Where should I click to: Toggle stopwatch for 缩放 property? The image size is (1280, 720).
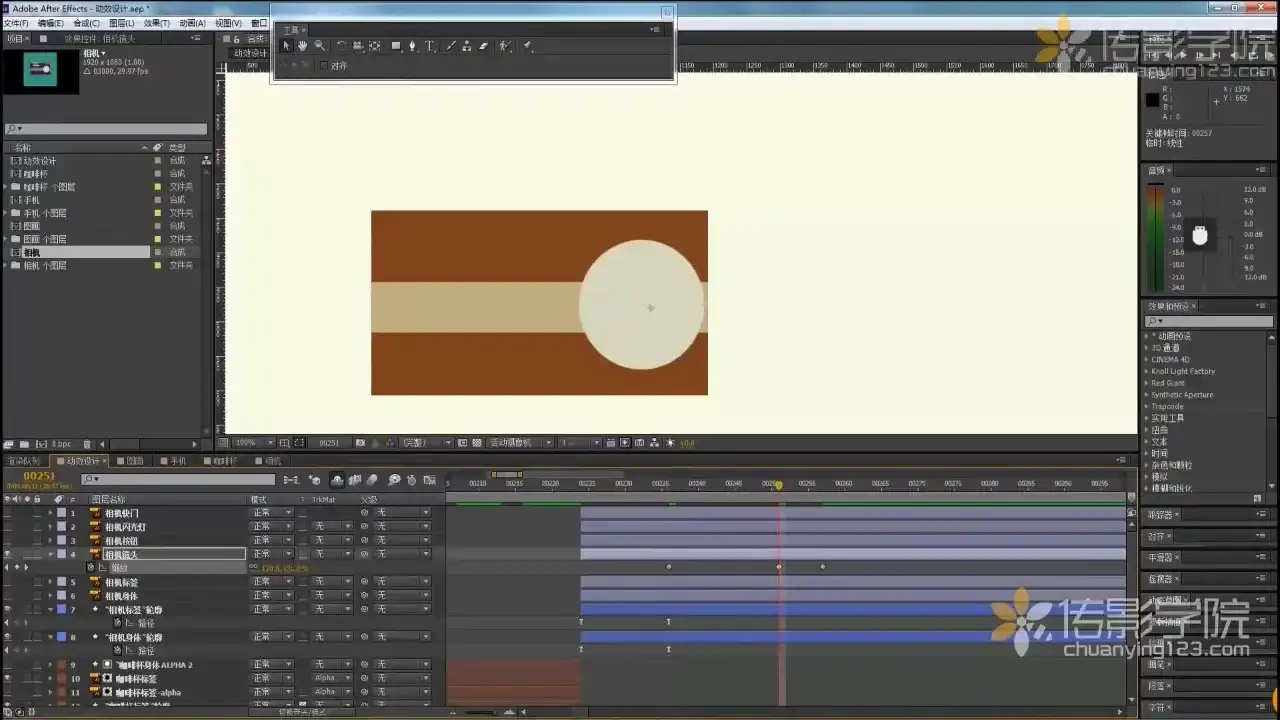pyautogui.click(x=91, y=568)
